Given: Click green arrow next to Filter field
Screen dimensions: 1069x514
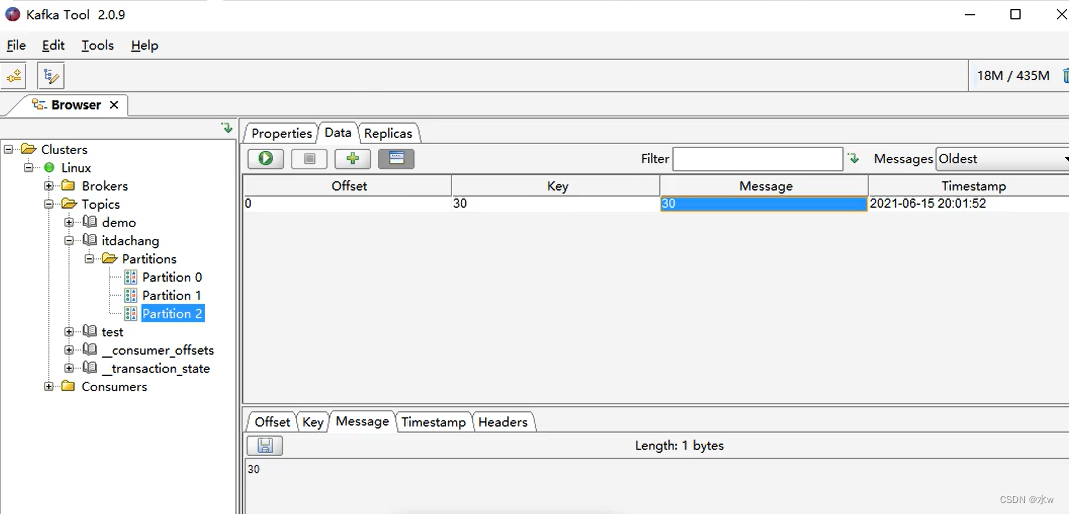Looking at the screenshot, I should 854,159.
